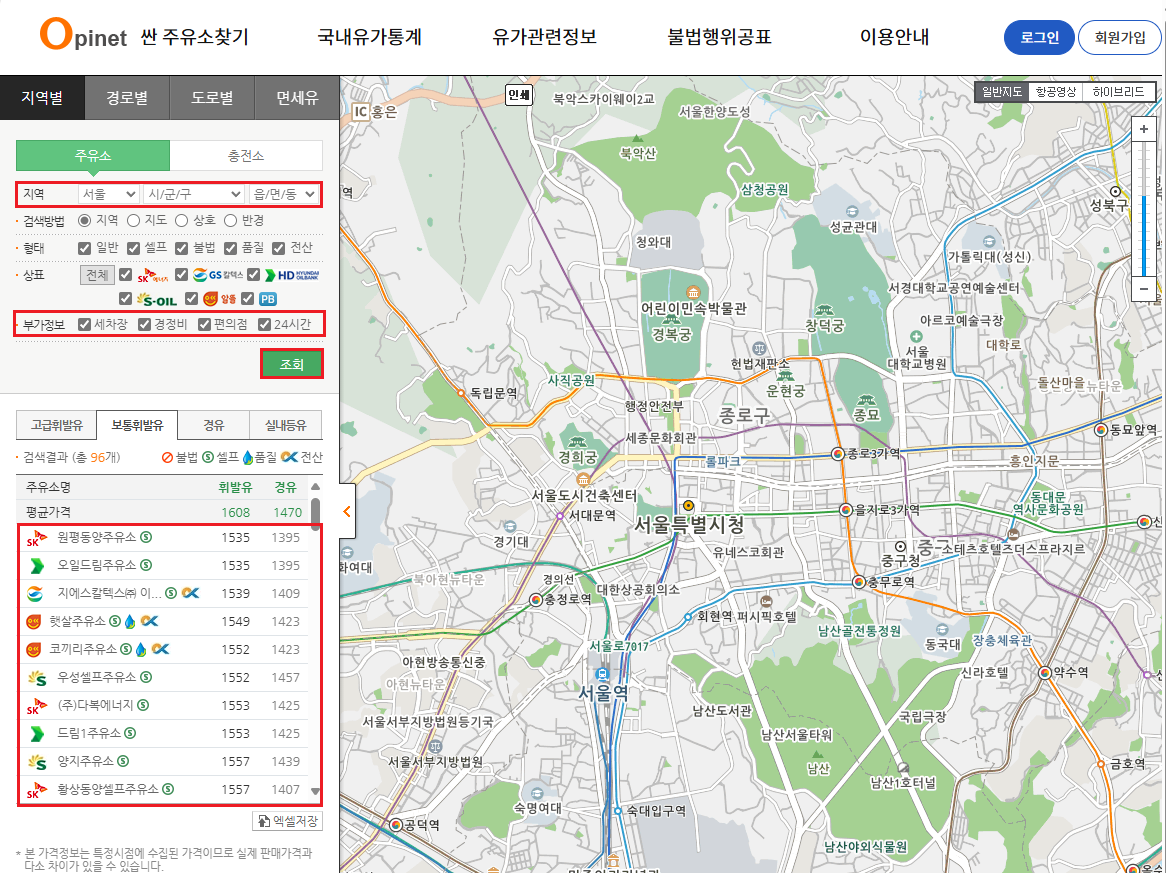Zoom out the map with minus button
This screenshot has width=1166, height=873.
tap(1144, 288)
